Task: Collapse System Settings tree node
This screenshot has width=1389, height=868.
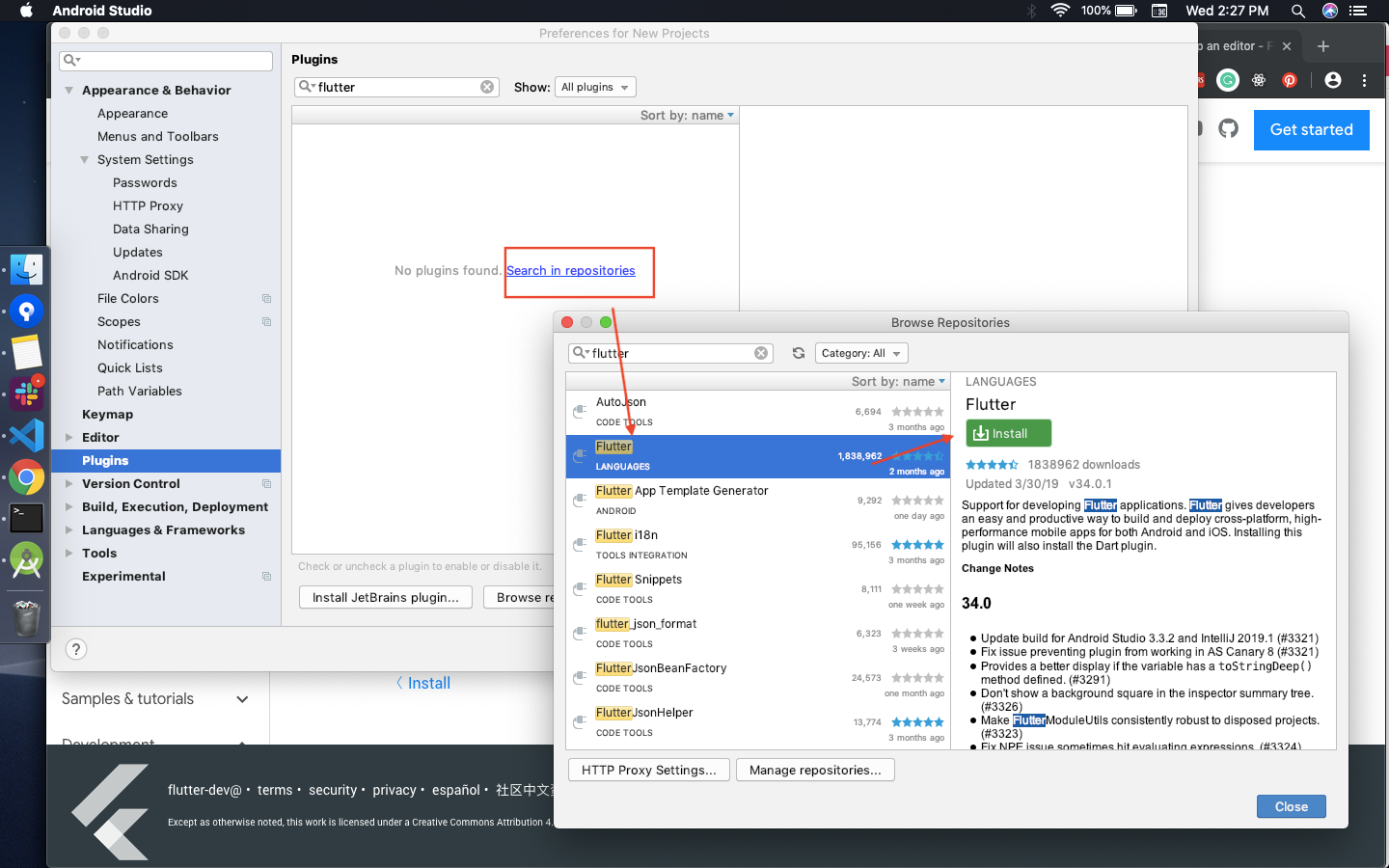Action: click(84, 160)
